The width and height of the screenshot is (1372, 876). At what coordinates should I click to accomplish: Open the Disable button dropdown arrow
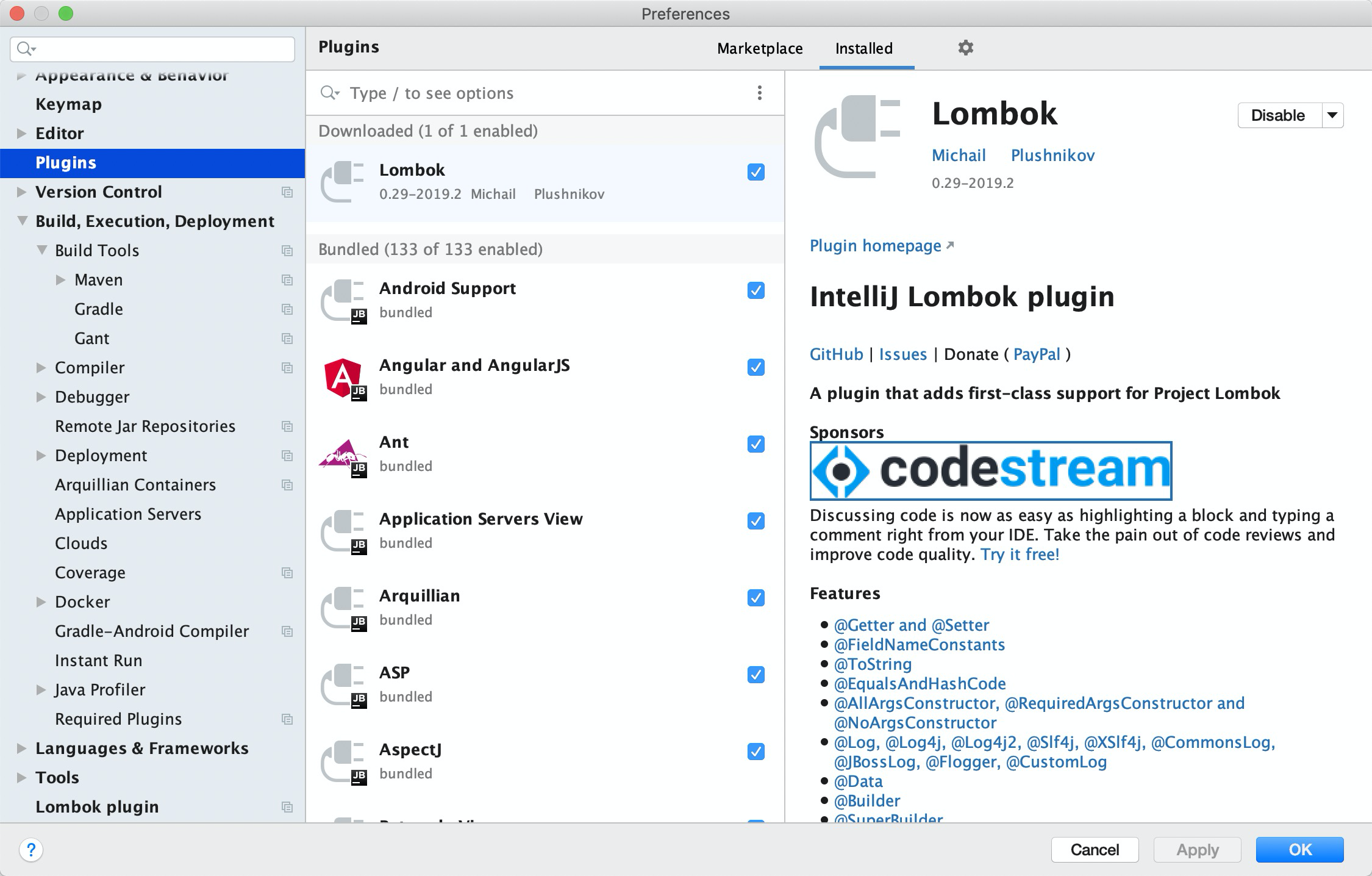tap(1332, 115)
